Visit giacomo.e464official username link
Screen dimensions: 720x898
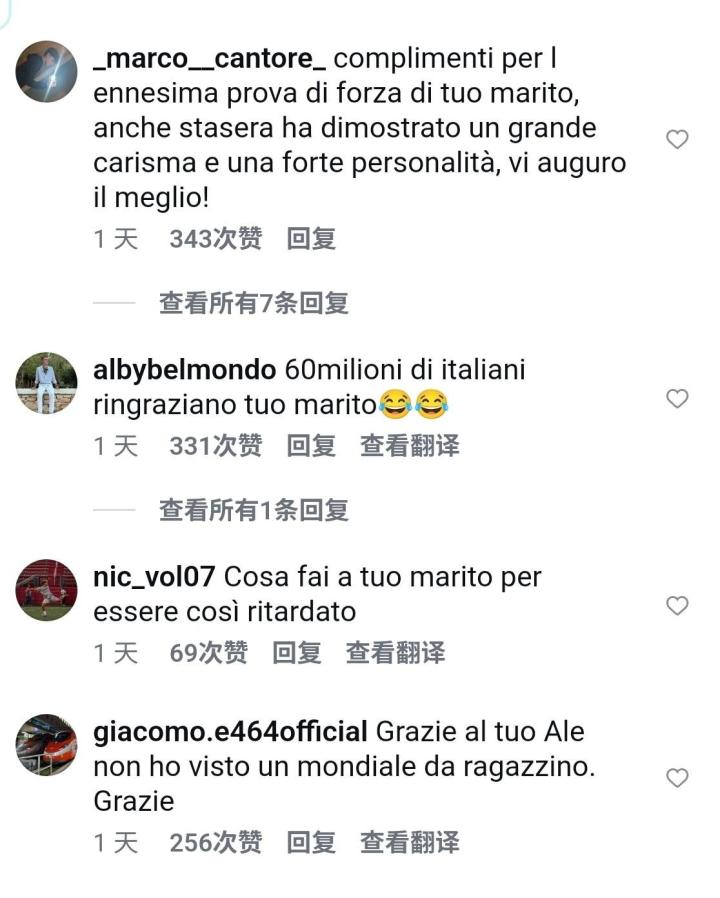(x=230, y=732)
